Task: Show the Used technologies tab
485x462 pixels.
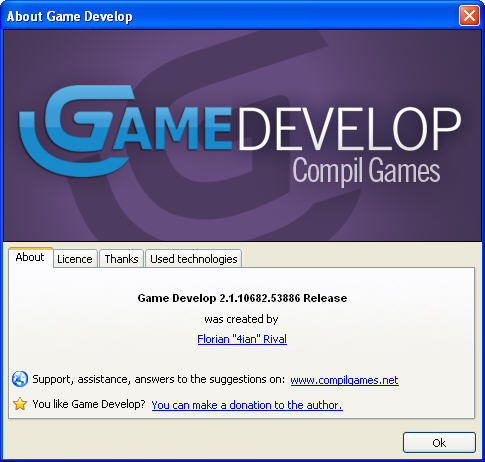Action: 194,259
